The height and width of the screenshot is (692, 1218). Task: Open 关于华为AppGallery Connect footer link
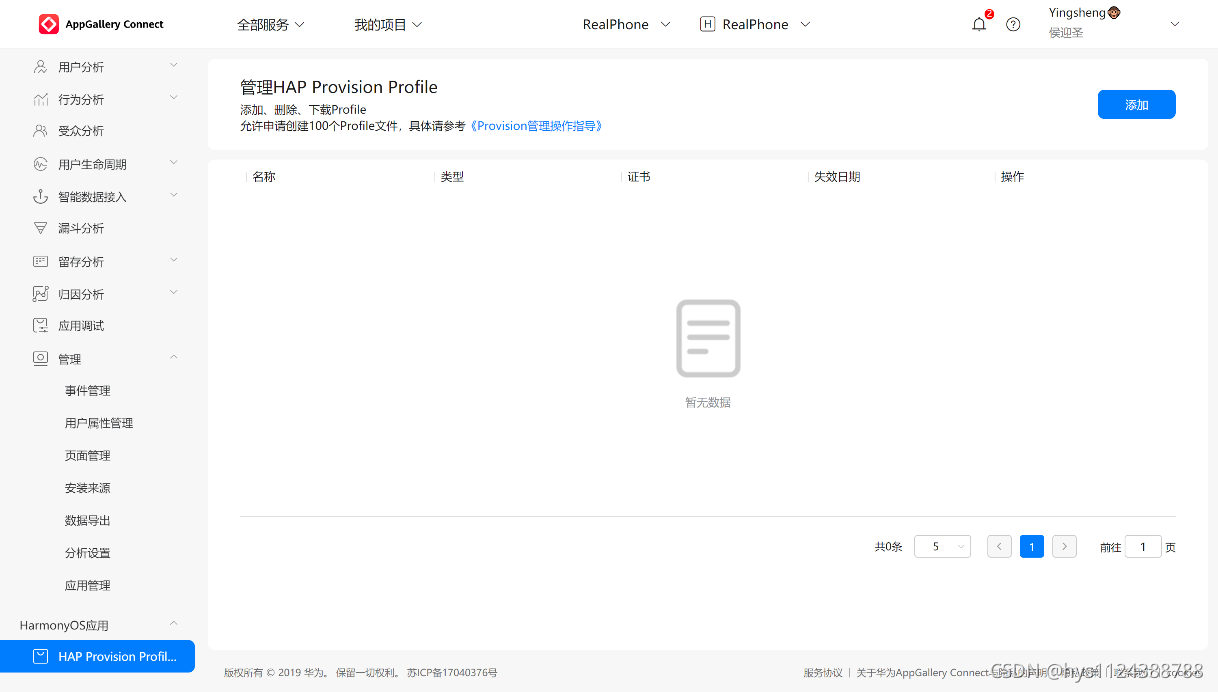point(922,673)
